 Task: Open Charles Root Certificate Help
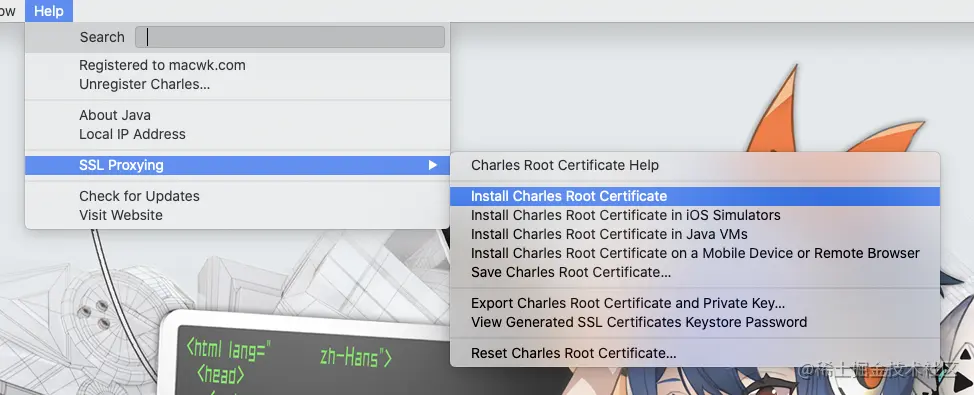[694, 165]
